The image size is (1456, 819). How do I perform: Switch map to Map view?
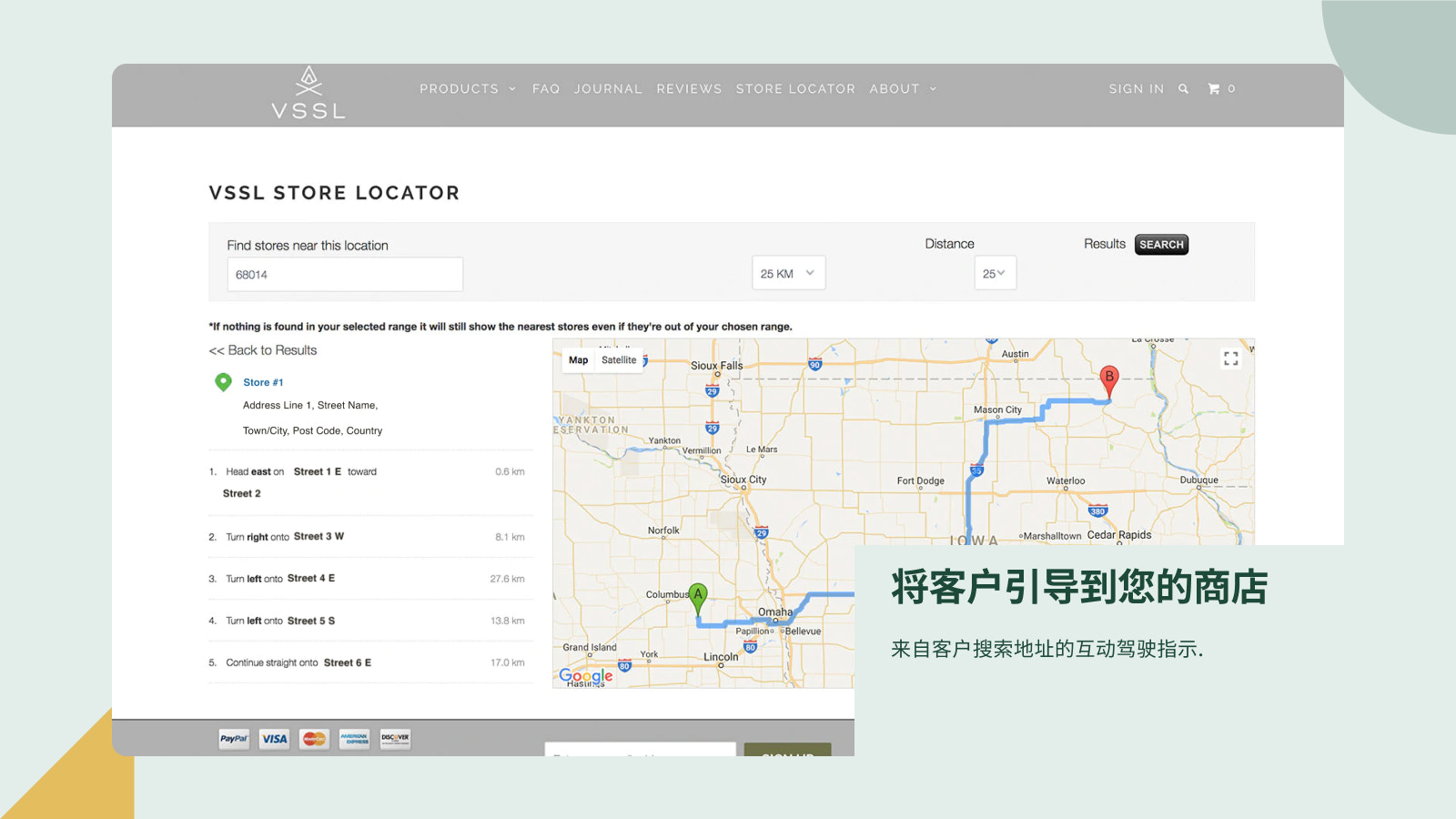point(579,360)
